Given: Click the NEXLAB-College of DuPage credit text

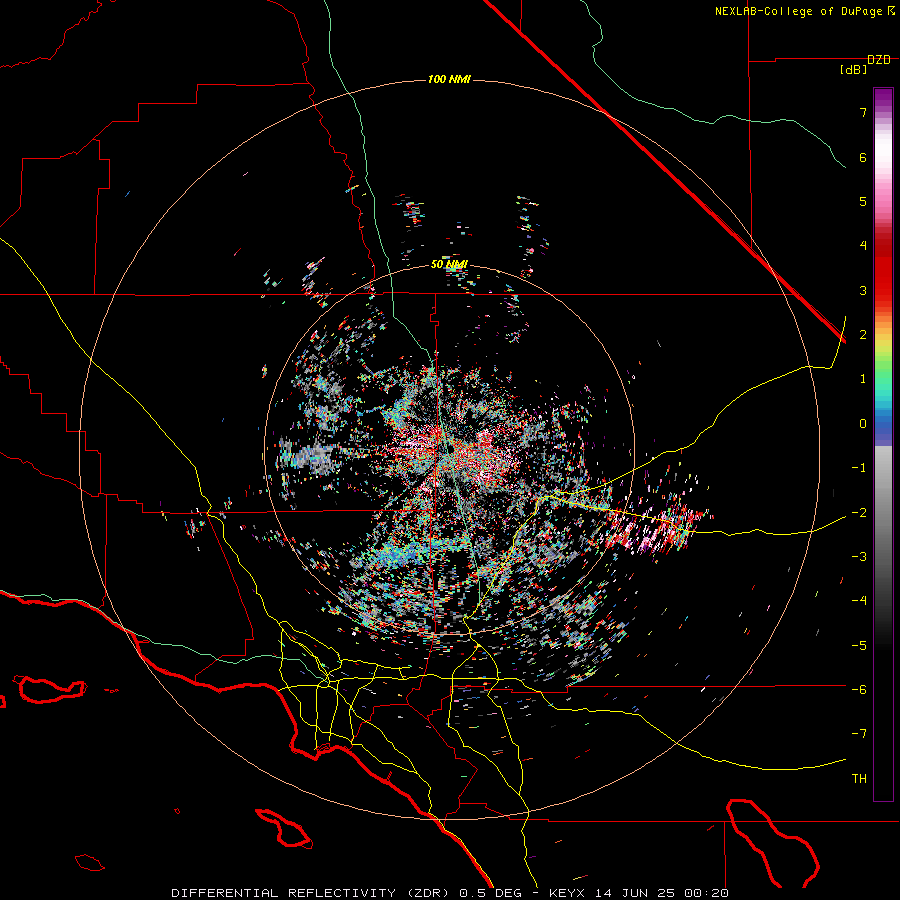Looking at the screenshot, I should pyautogui.click(x=799, y=11).
